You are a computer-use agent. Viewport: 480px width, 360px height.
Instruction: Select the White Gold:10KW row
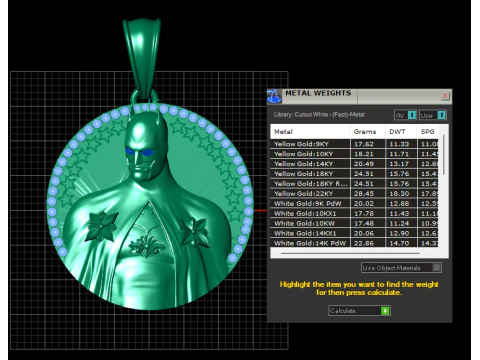click(354, 223)
